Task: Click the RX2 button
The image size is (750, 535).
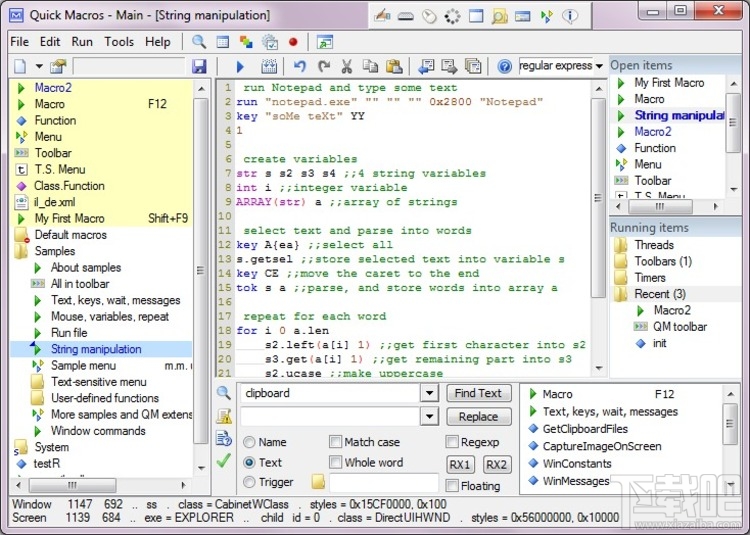Action: [x=496, y=464]
